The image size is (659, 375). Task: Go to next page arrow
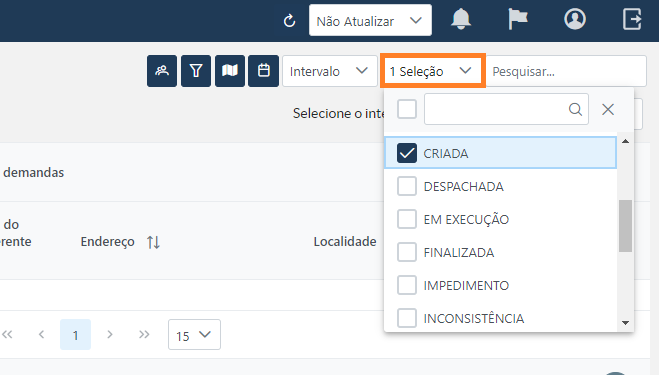point(110,334)
